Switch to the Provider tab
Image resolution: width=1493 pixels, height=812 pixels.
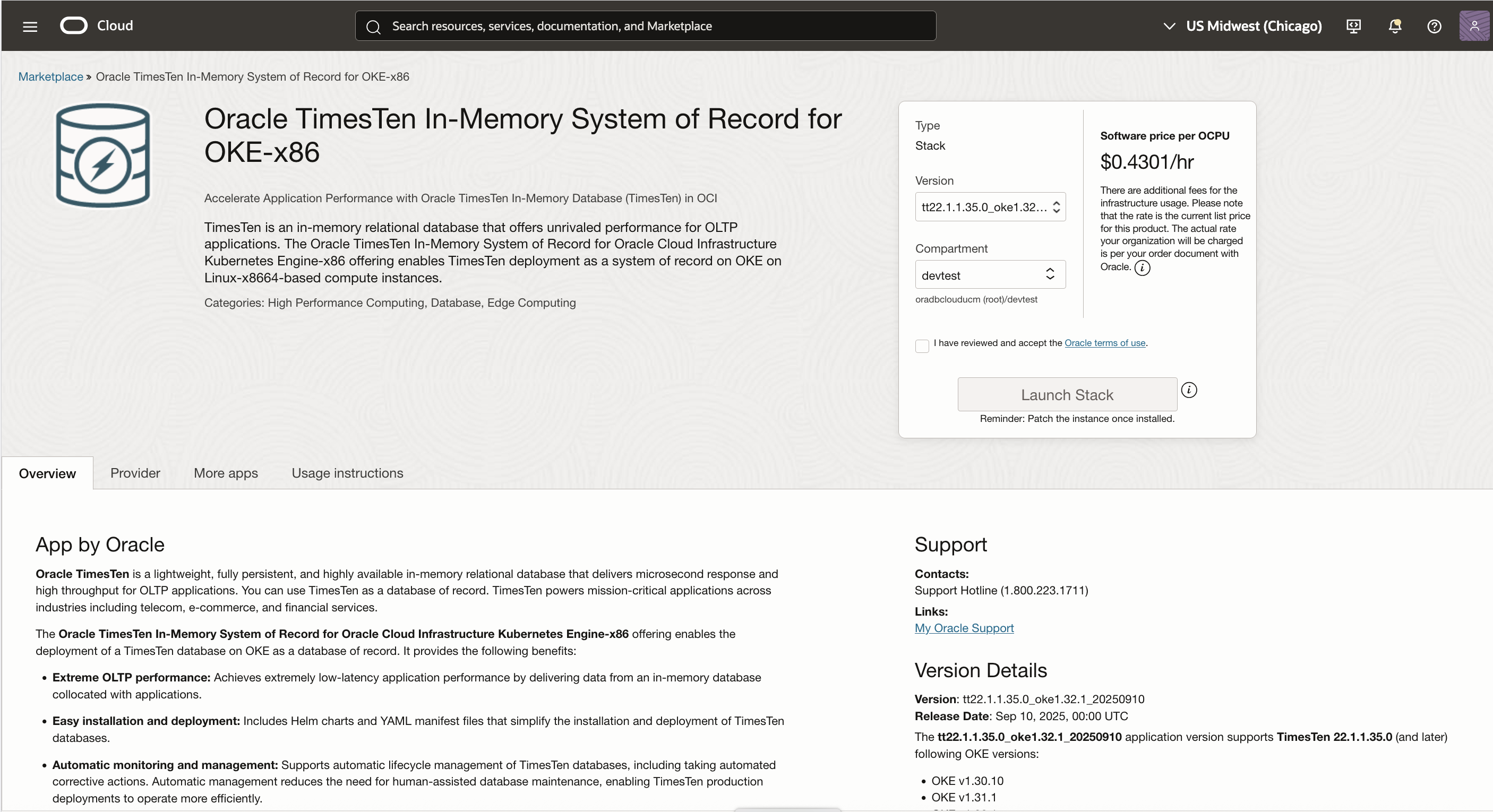click(135, 472)
